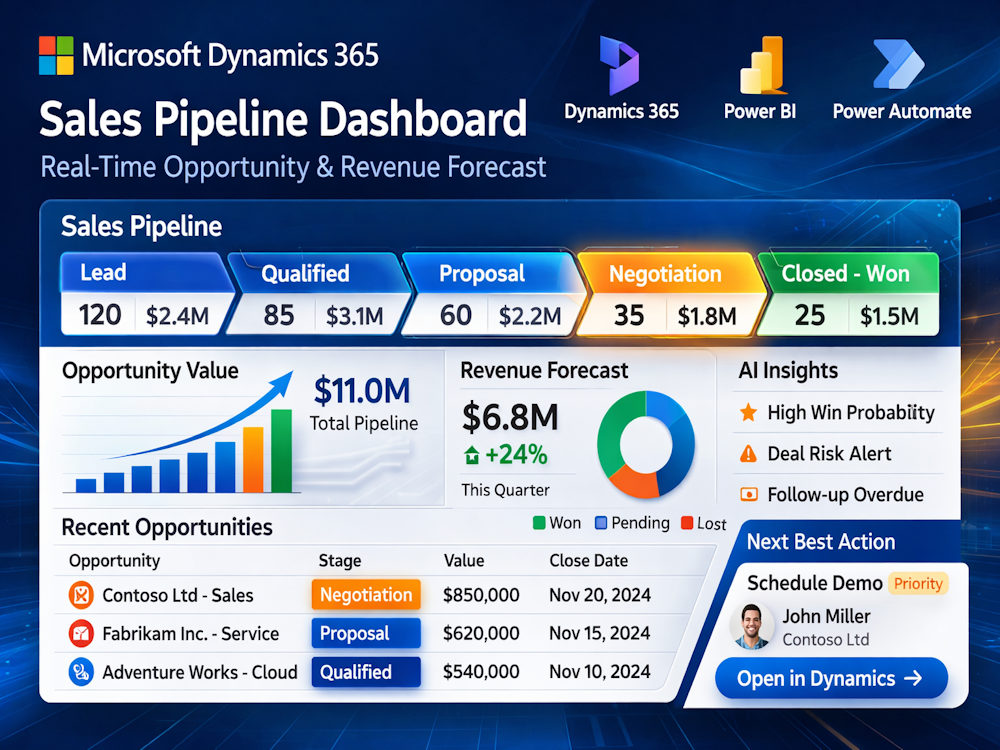Click the Lead value $2.4M
This screenshot has height=750, width=1000.
pyautogui.click(x=177, y=316)
